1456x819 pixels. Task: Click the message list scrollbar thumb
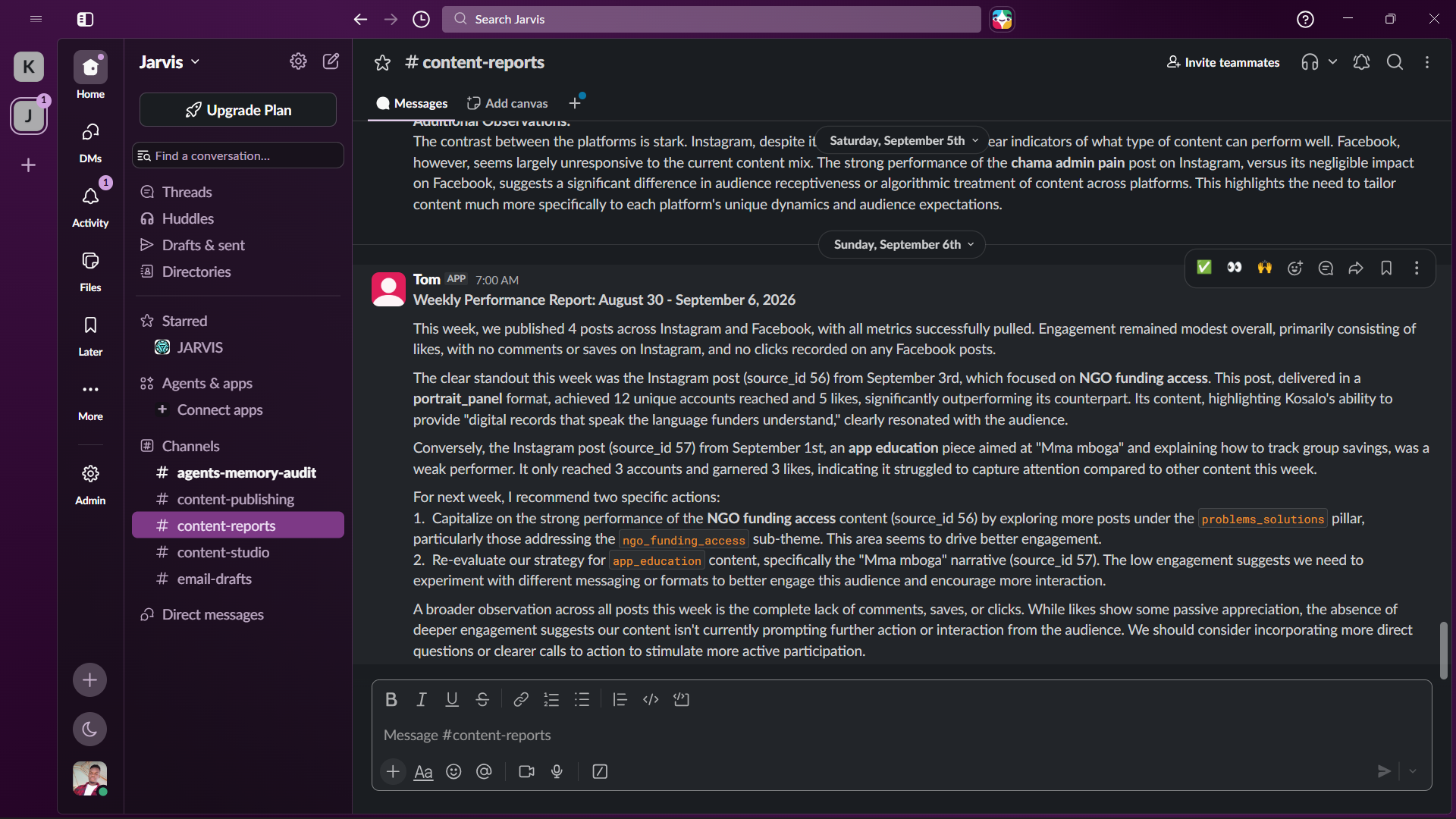1444,650
